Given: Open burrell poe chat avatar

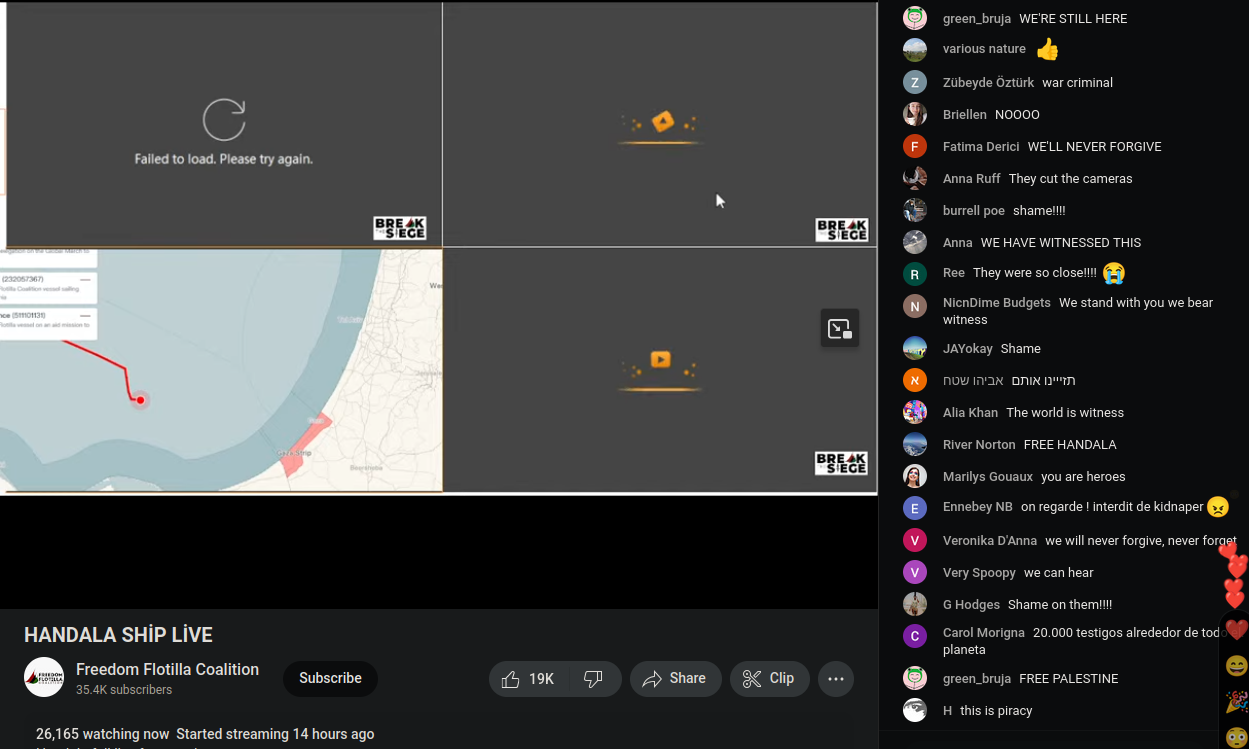Looking at the screenshot, I should 915,210.
